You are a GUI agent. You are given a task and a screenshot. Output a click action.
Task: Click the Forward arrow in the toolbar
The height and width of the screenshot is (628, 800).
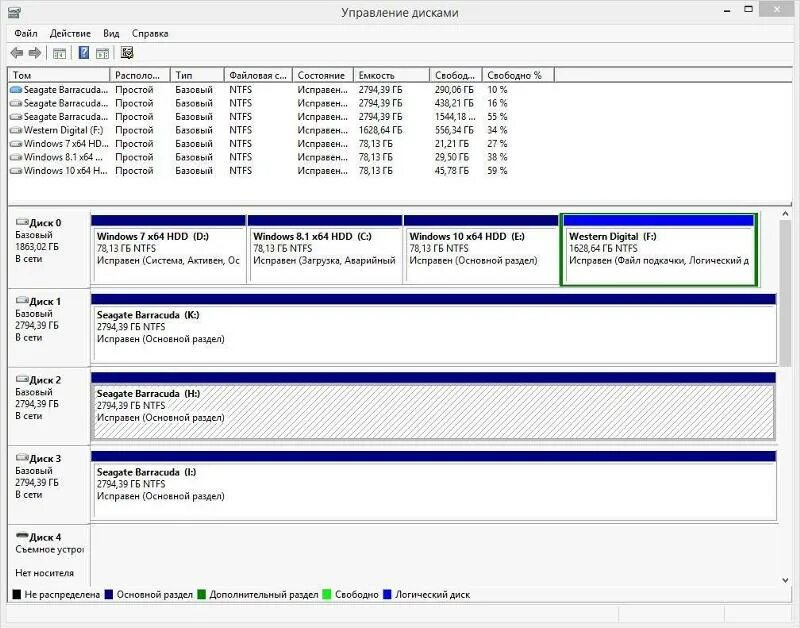(x=35, y=53)
